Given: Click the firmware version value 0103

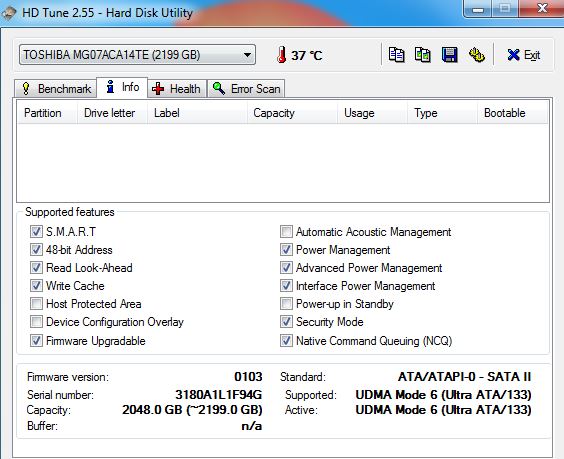Looking at the screenshot, I should 248,377.
